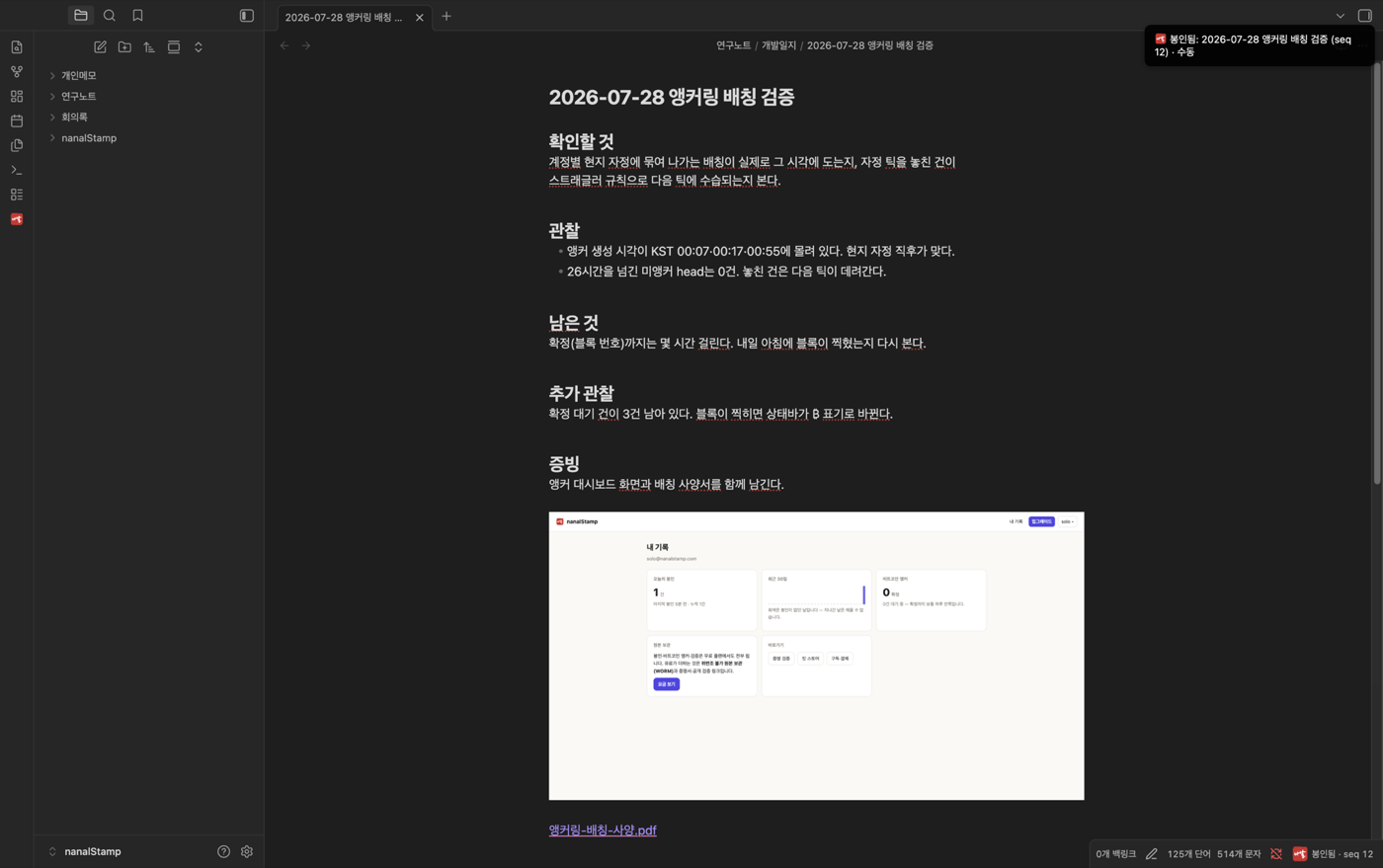This screenshot has width=1383, height=868.
Task: Click the KST 앵커 생성 시각 bullet
Action: [x=761, y=251]
